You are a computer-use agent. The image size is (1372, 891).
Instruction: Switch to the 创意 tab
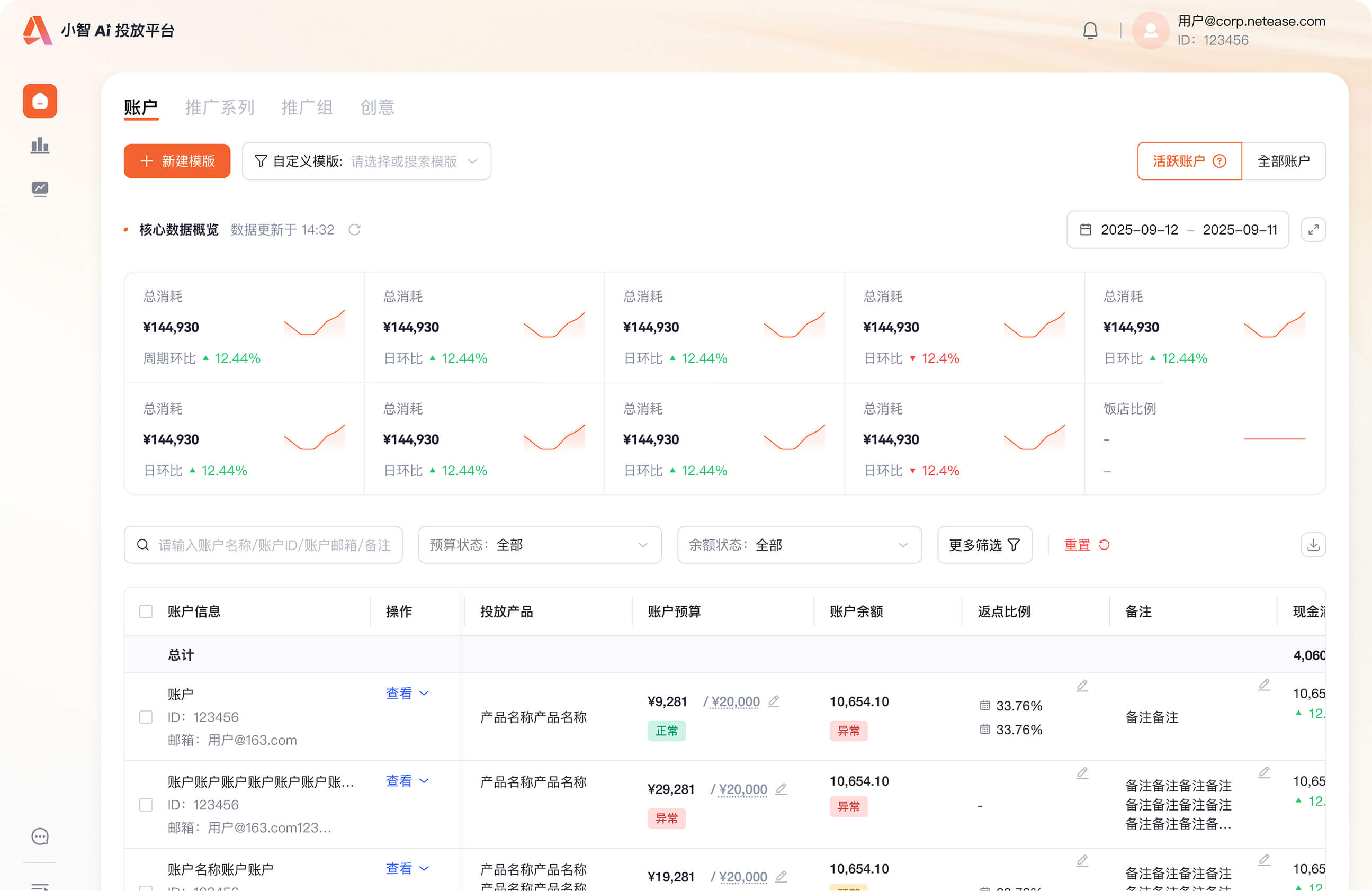pos(377,108)
